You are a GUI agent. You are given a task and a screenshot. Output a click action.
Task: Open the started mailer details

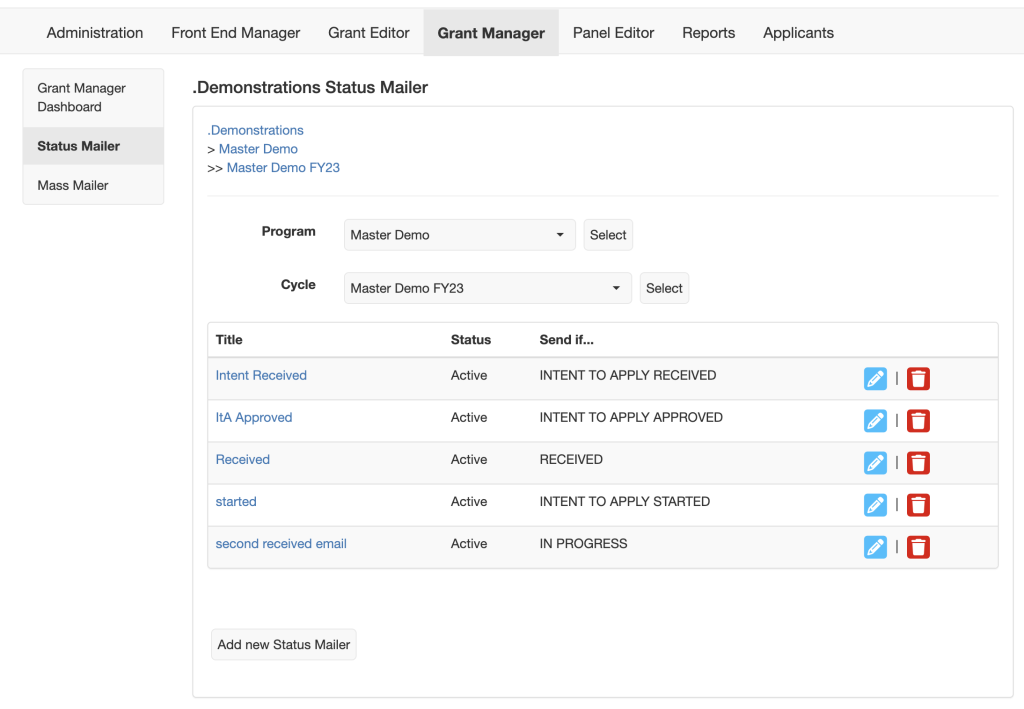[236, 501]
